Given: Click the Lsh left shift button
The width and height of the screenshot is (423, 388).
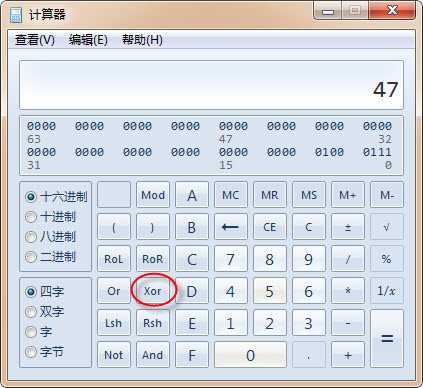Looking at the screenshot, I should [x=114, y=323].
